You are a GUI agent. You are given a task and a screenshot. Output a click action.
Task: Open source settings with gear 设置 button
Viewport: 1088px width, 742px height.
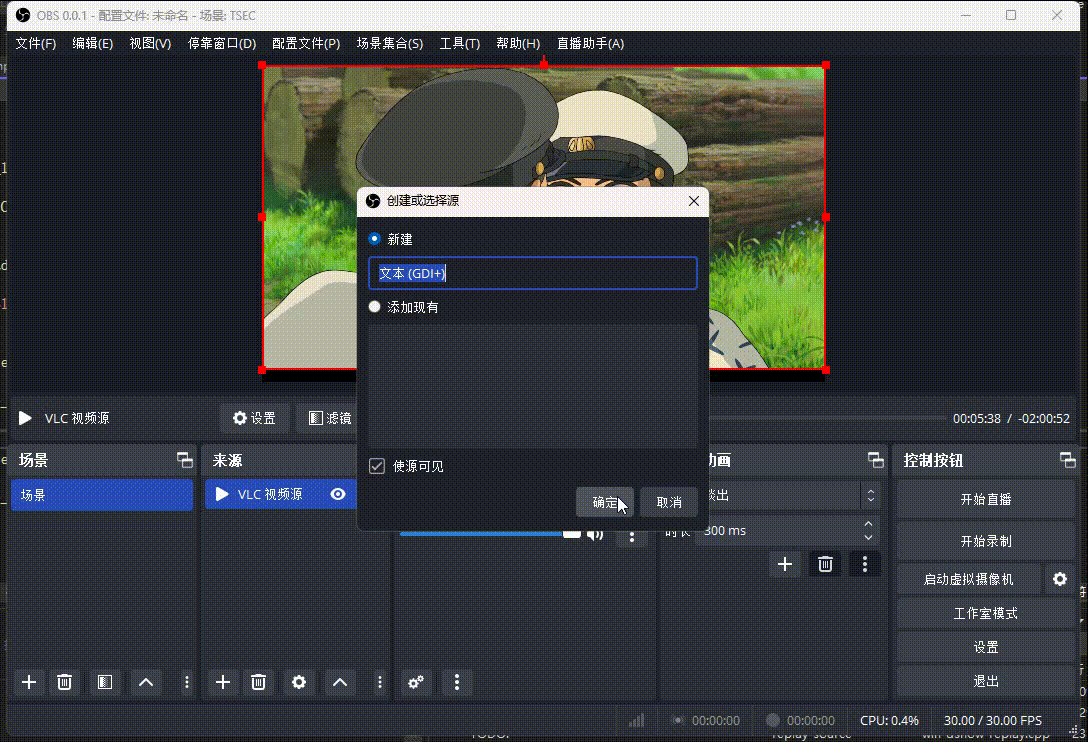(x=254, y=418)
